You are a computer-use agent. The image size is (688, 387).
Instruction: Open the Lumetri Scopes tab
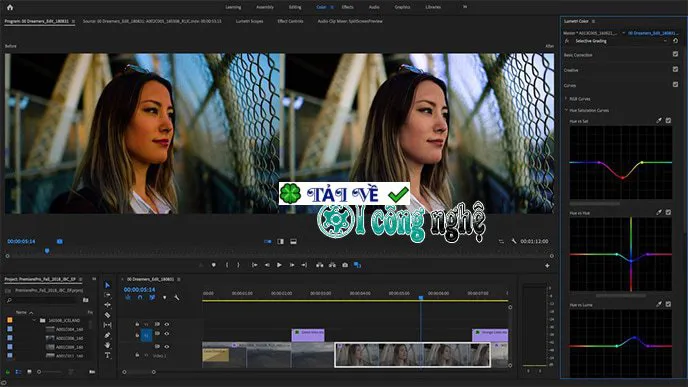tap(249, 21)
